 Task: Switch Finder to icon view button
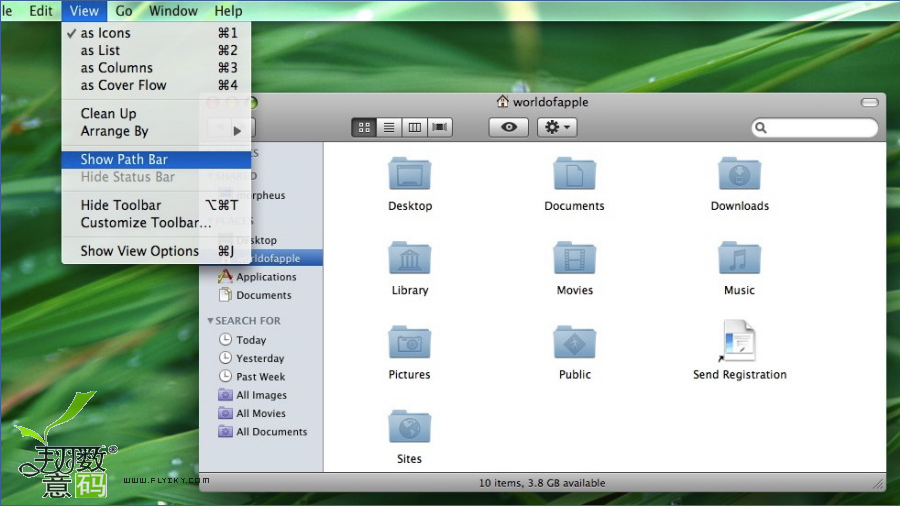[364, 127]
